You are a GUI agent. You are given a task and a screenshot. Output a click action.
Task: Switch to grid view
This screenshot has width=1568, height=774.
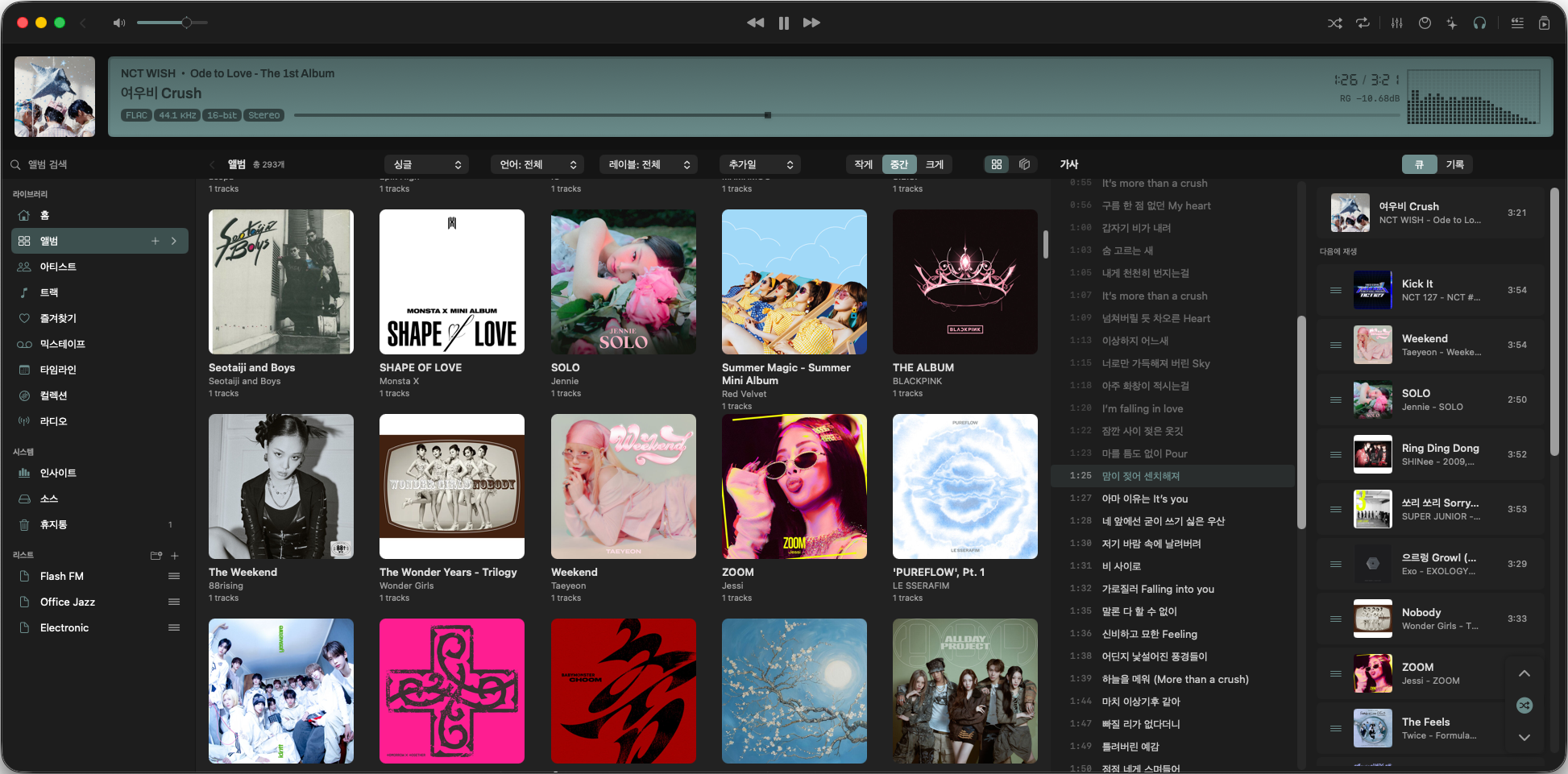click(997, 164)
